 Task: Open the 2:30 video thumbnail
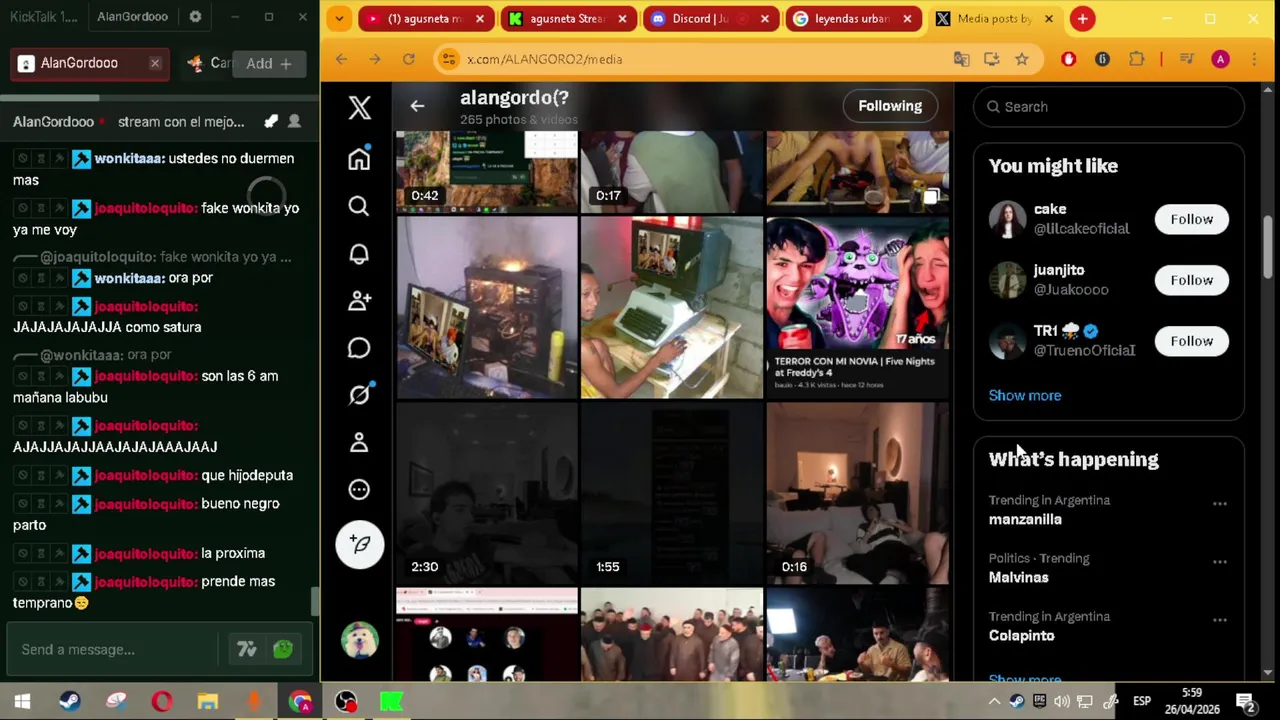point(487,493)
